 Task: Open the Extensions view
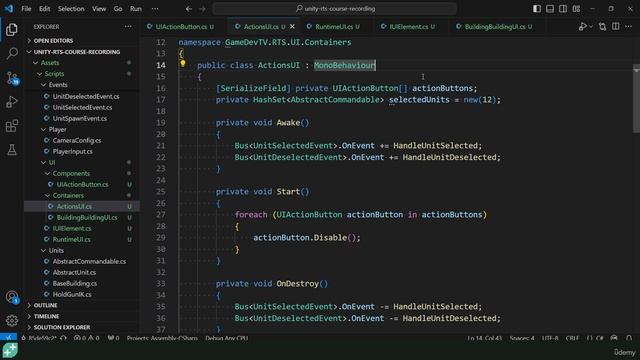click(x=12, y=126)
